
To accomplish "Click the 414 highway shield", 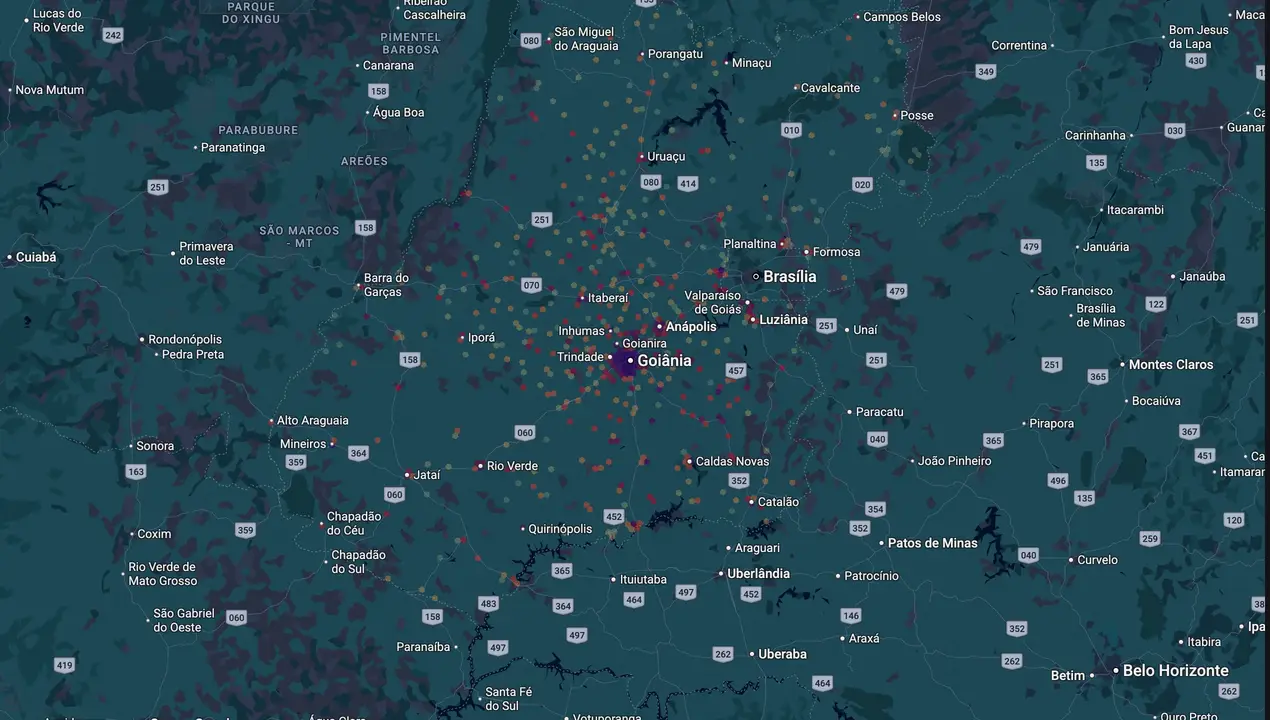I will (687, 184).
